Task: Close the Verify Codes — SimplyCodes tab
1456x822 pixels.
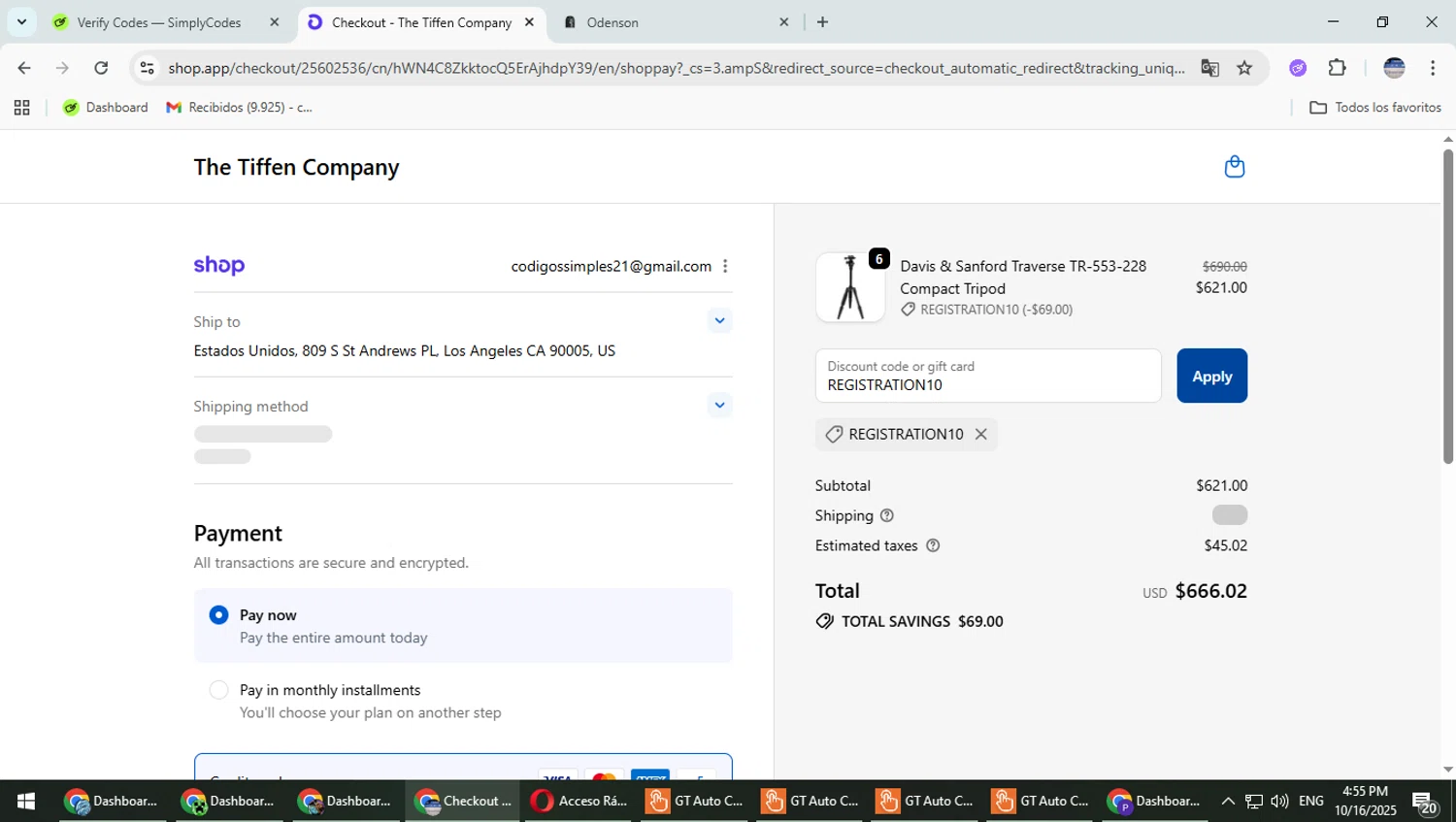Action: coord(275,21)
